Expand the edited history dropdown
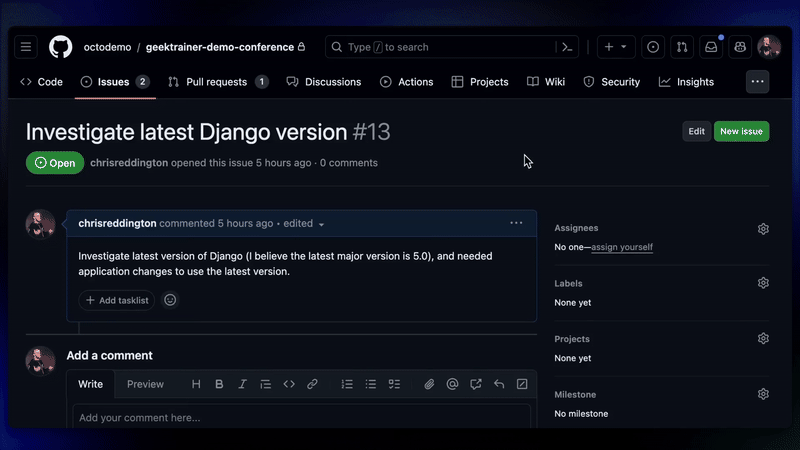 click(x=321, y=224)
